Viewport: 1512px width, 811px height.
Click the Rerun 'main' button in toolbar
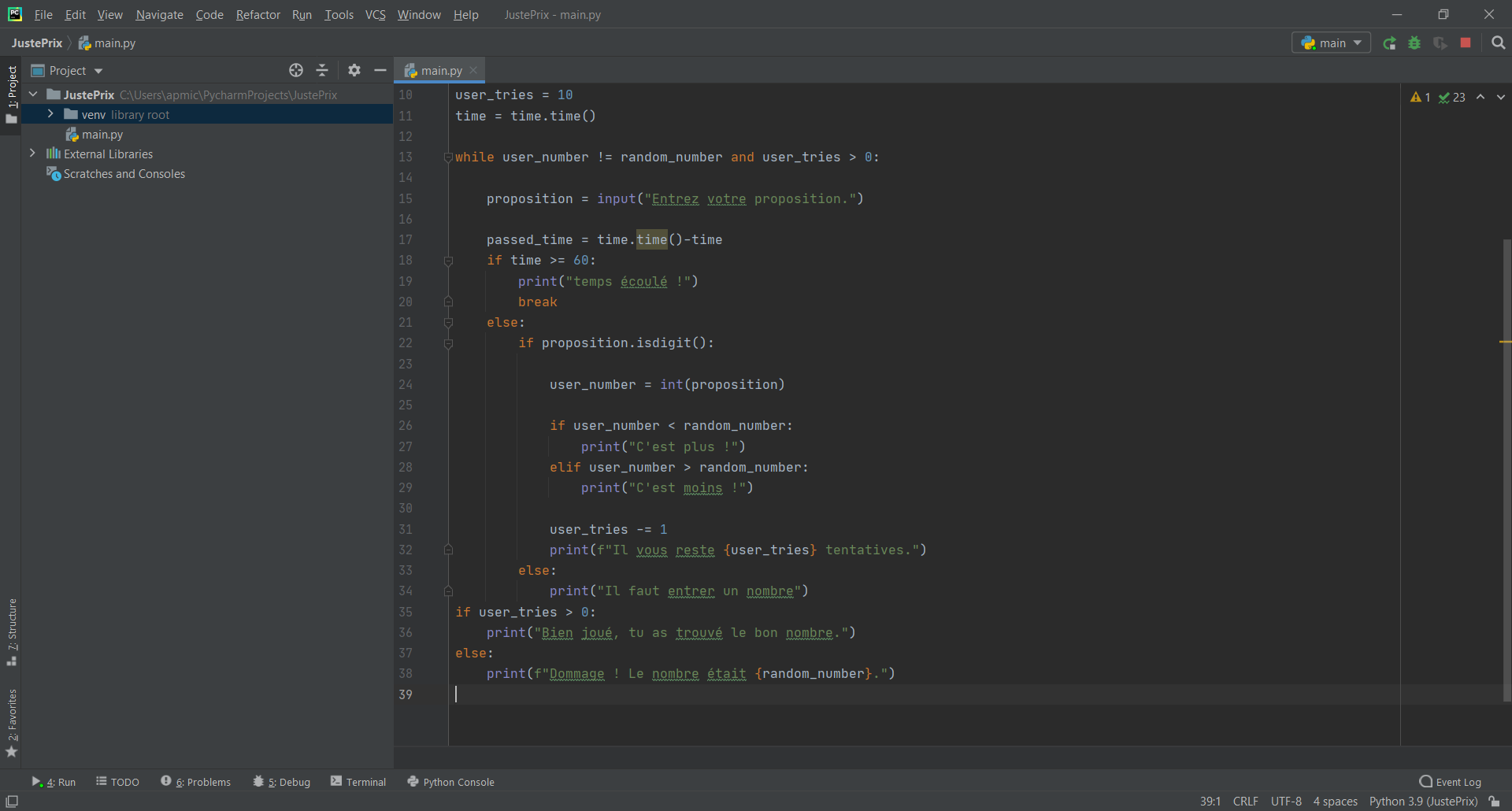pos(1390,43)
